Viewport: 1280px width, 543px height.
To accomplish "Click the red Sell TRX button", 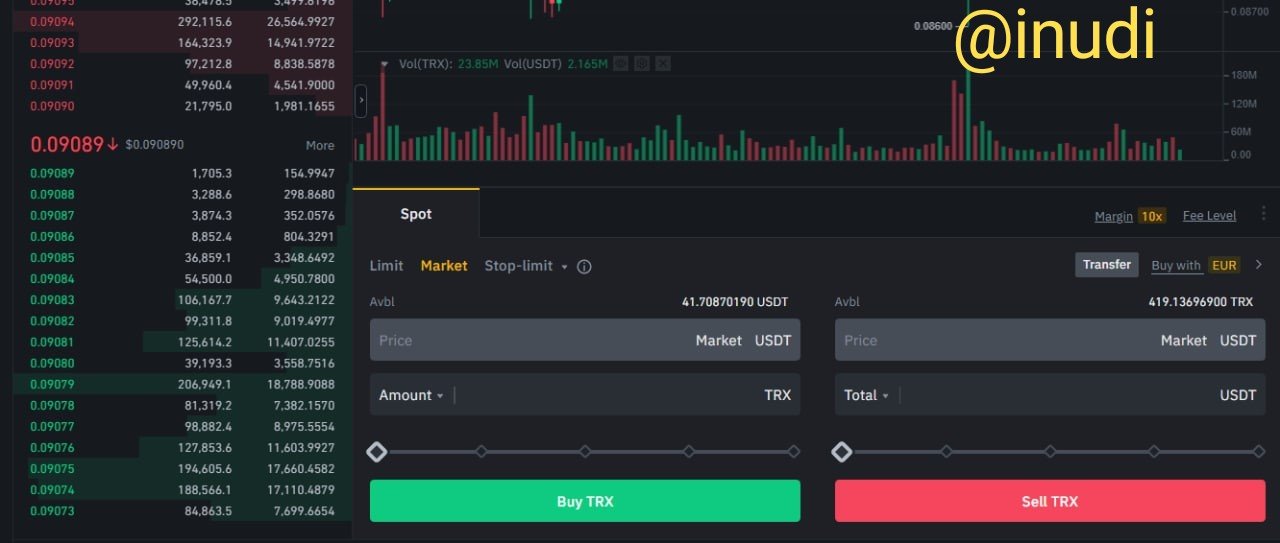I will (x=1050, y=501).
